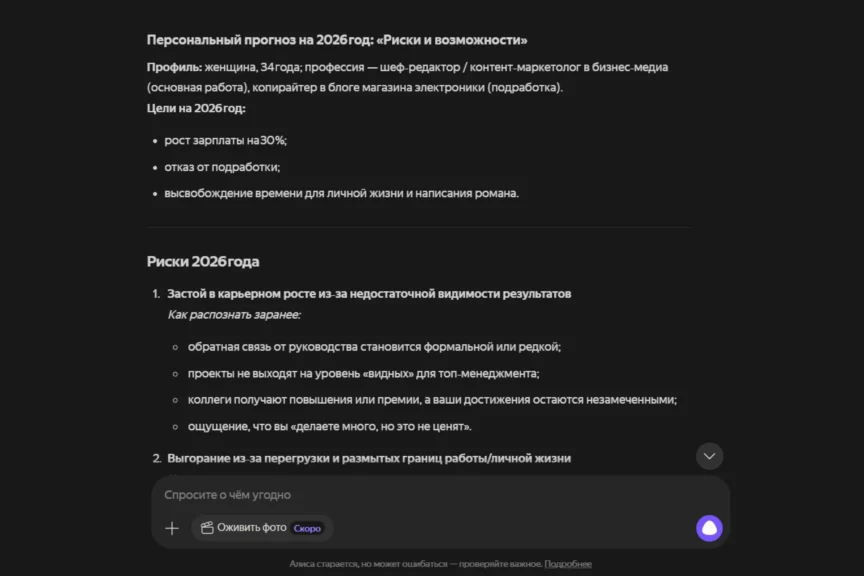Click the plus attachment icon

(x=172, y=528)
